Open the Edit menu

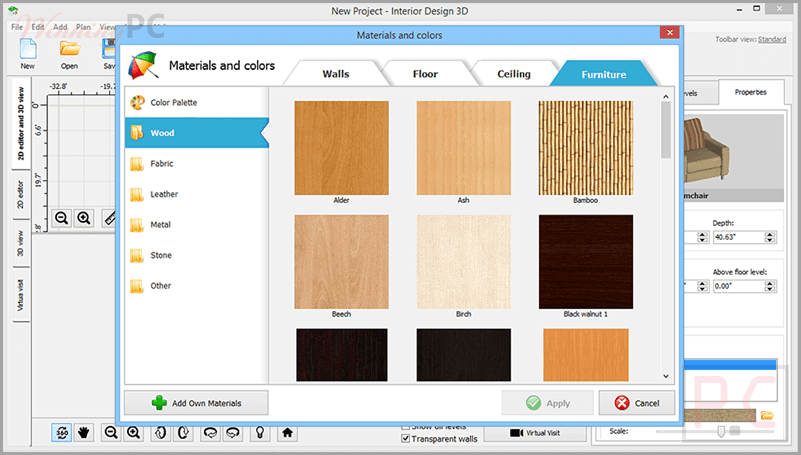pos(38,27)
